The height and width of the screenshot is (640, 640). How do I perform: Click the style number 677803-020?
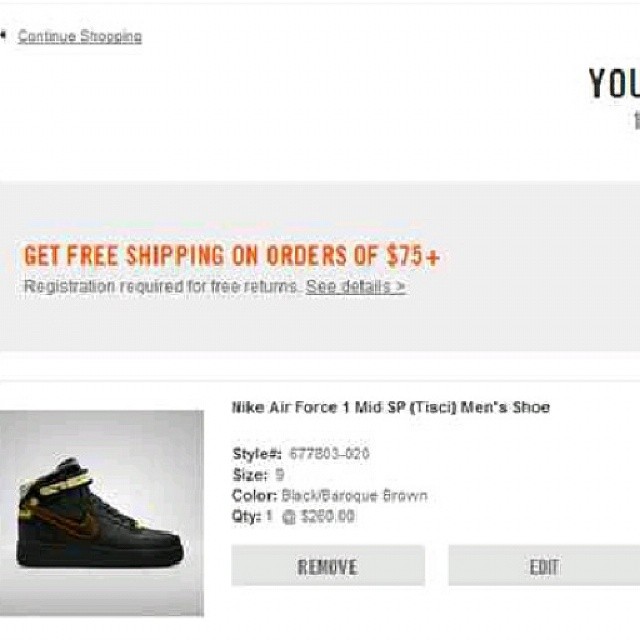329,454
